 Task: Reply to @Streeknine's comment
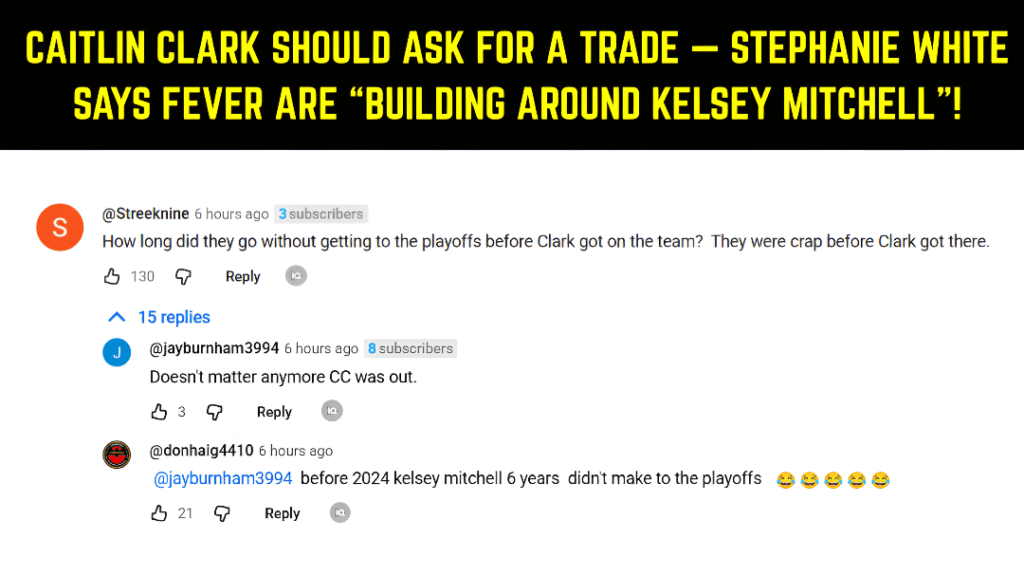(x=243, y=276)
